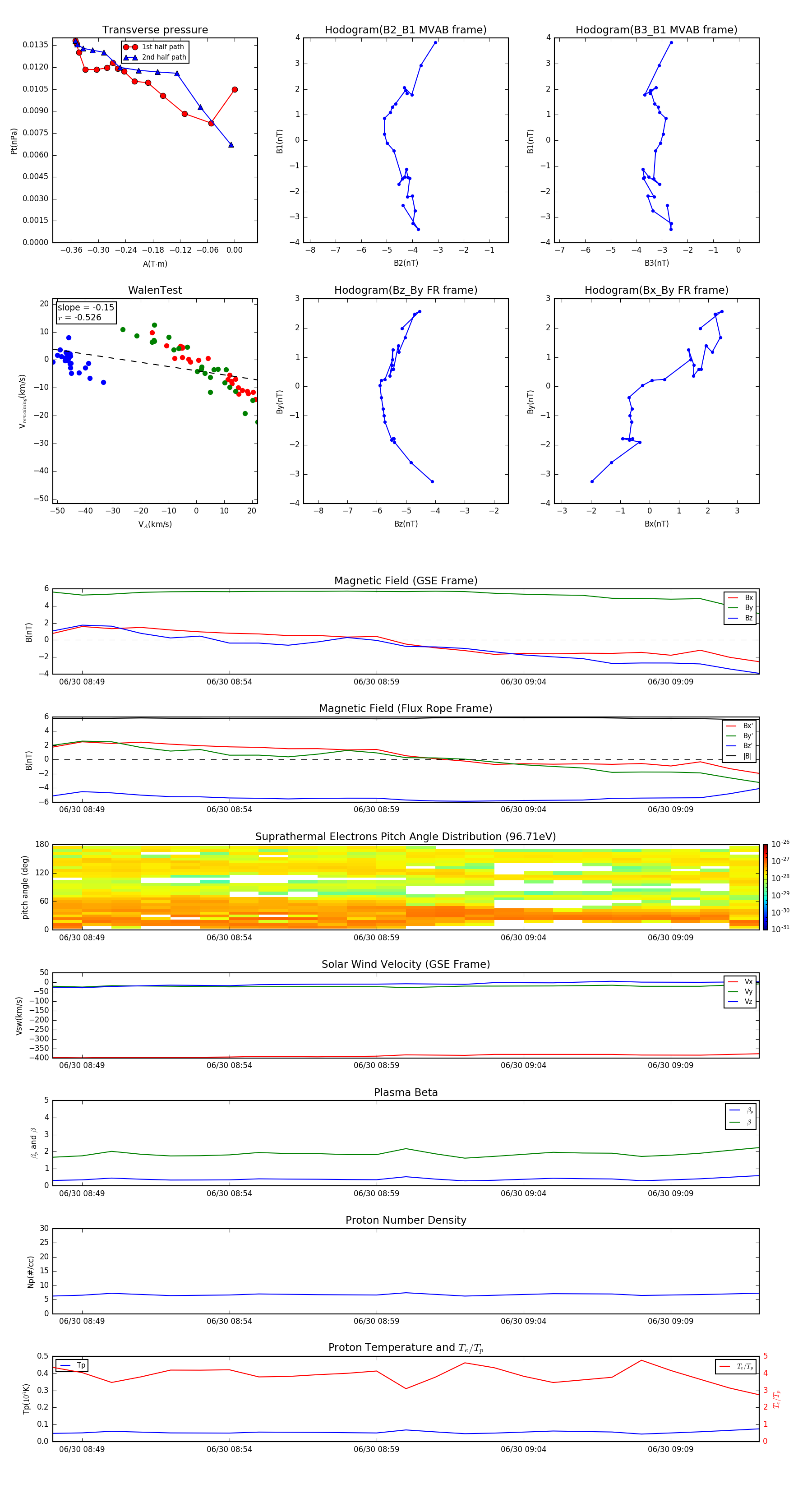This screenshot has width=812, height=1489.
Task: Click the 'Proton Number Density' title
Action: (x=406, y=1220)
